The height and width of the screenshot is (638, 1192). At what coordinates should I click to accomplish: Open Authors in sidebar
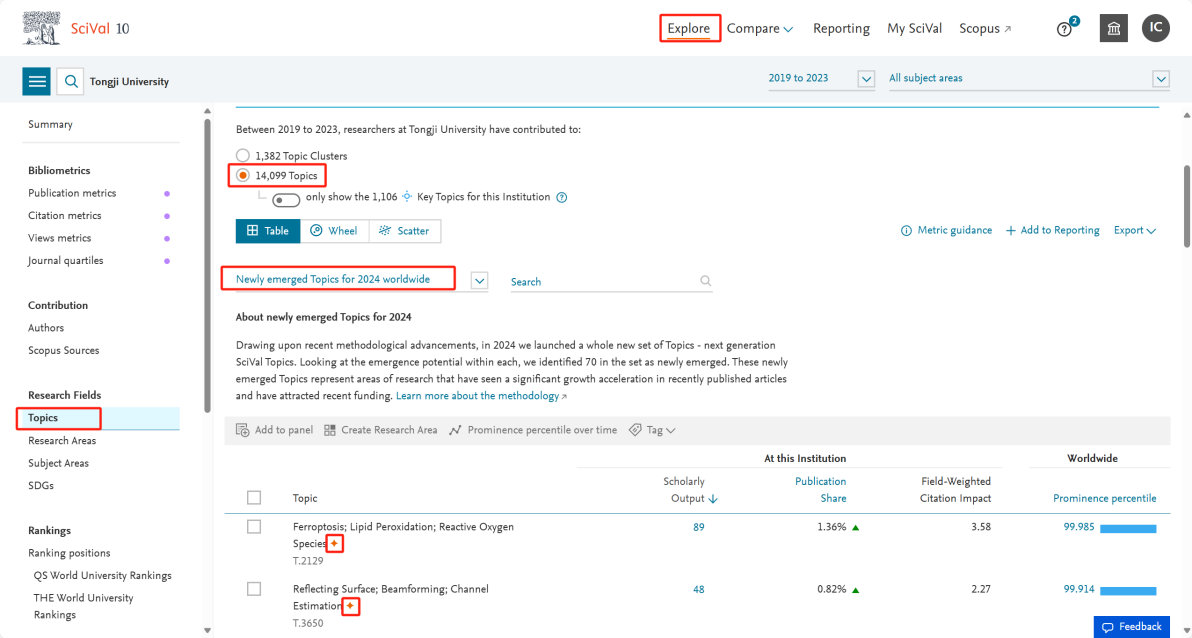point(46,328)
